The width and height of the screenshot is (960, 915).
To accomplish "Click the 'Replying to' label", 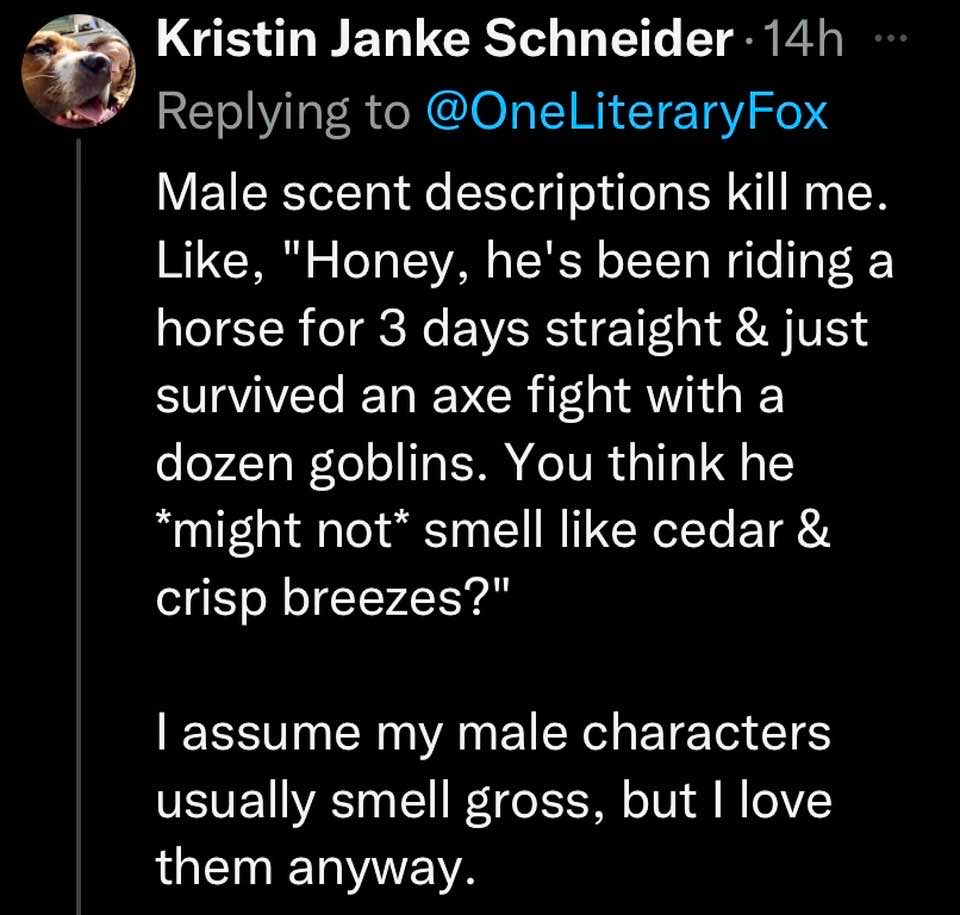I will (x=285, y=112).
